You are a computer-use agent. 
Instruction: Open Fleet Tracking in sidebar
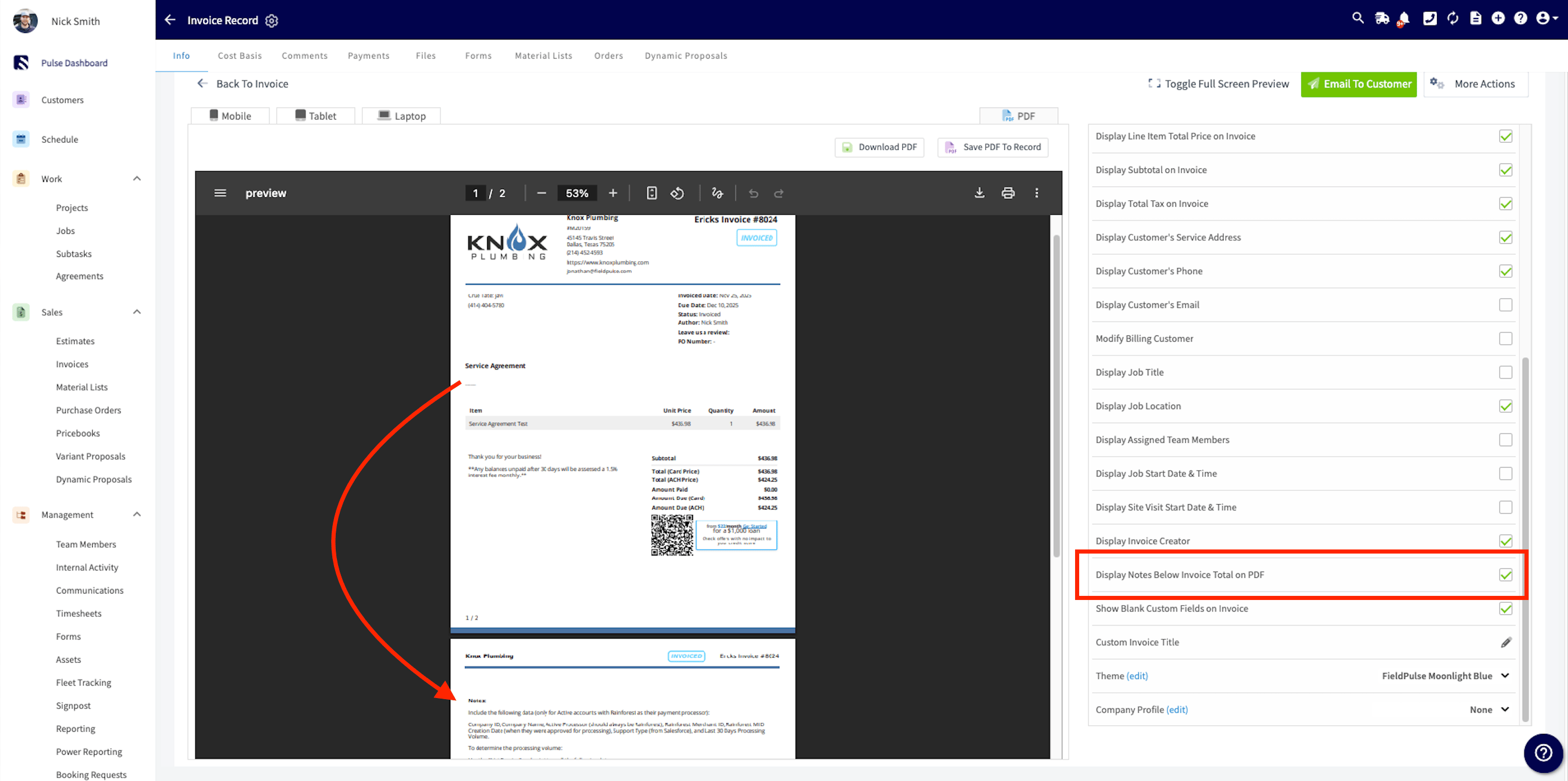click(84, 682)
